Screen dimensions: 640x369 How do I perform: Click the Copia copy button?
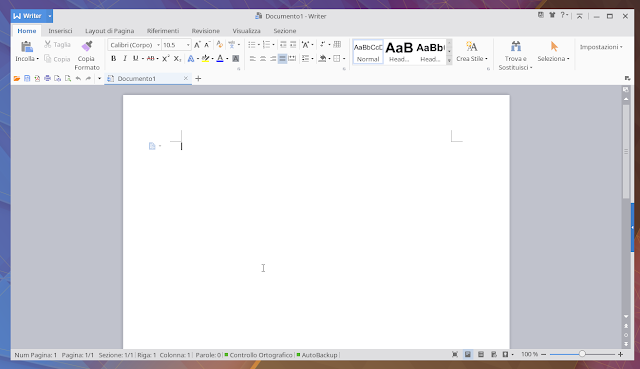(x=57, y=59)
